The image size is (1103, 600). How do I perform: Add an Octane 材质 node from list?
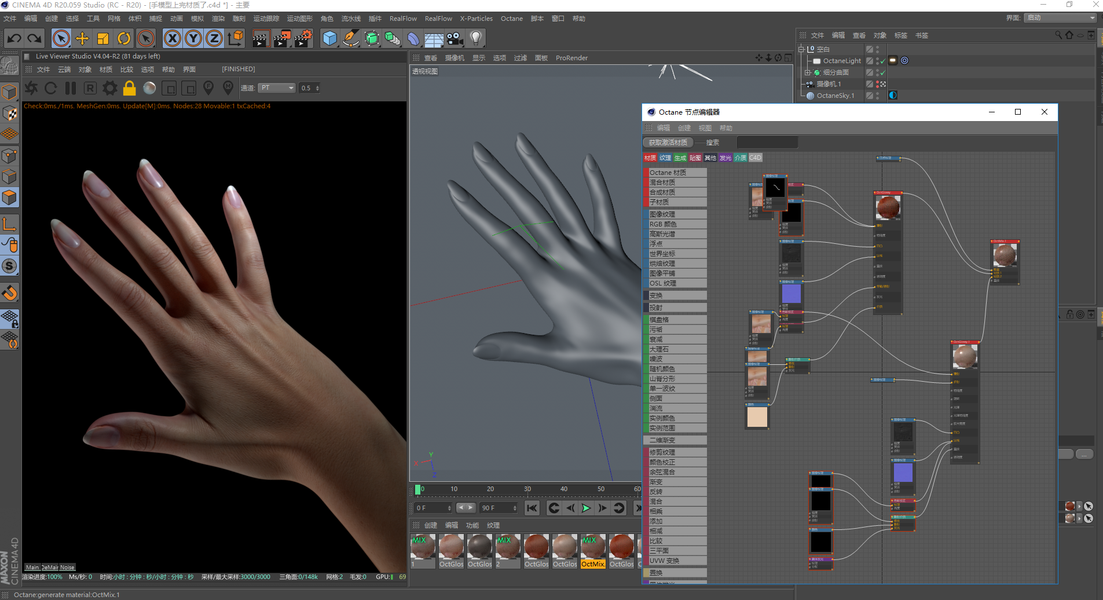click(x=675, y=172)
